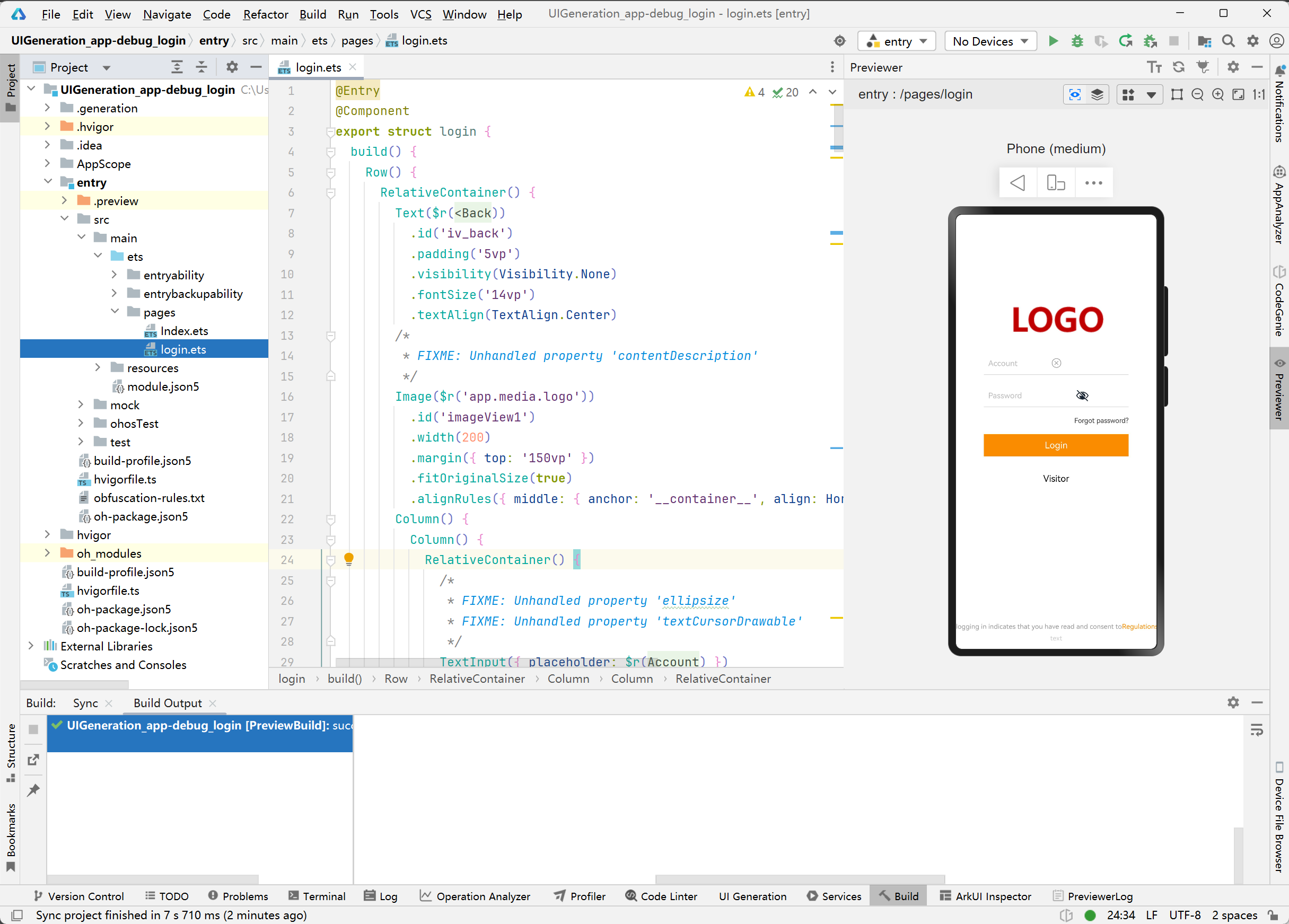Open IDE settings gear in top toolbar
Viewport: 1289px width, 924px height.
pyautogui.click(x=1252, y=41)
